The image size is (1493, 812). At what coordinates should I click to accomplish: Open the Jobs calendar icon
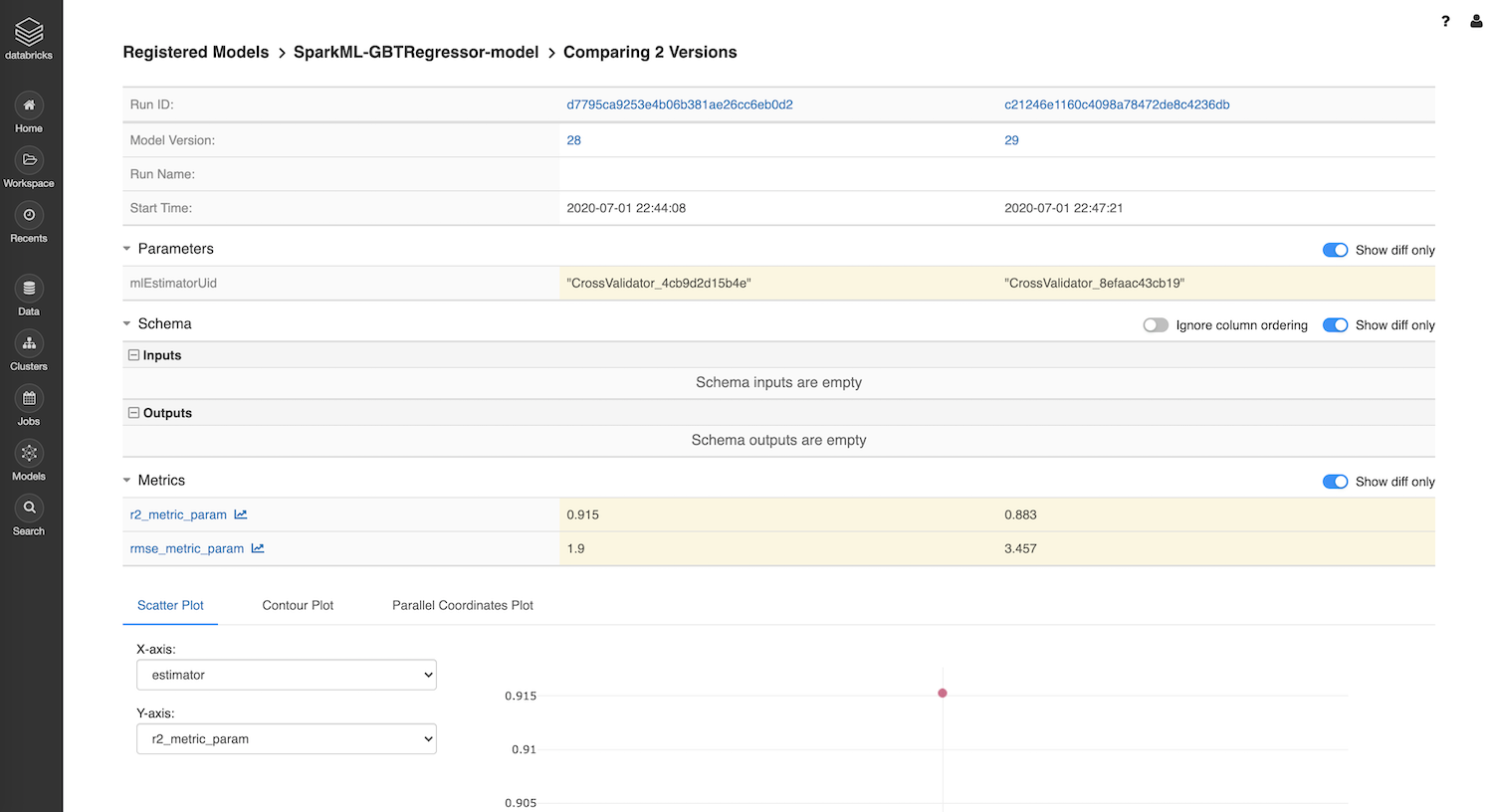(29, 398)
